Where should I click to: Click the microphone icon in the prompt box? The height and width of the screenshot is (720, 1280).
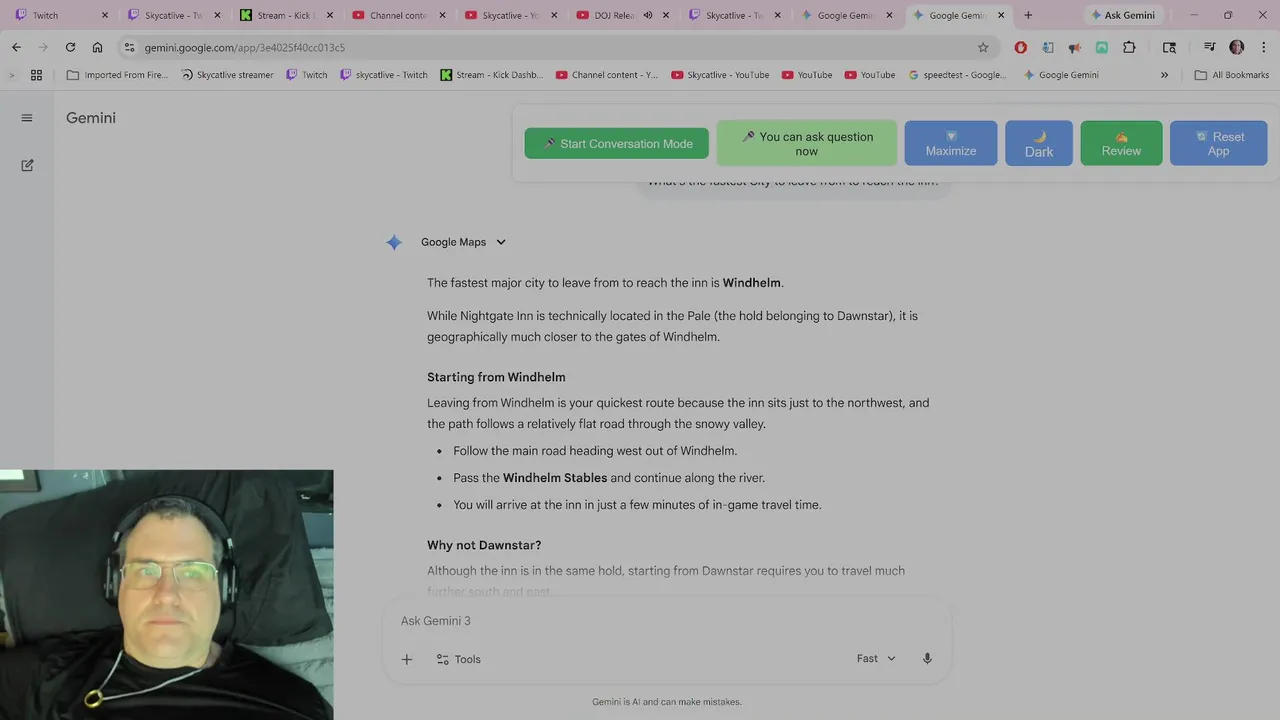point(927,658)
